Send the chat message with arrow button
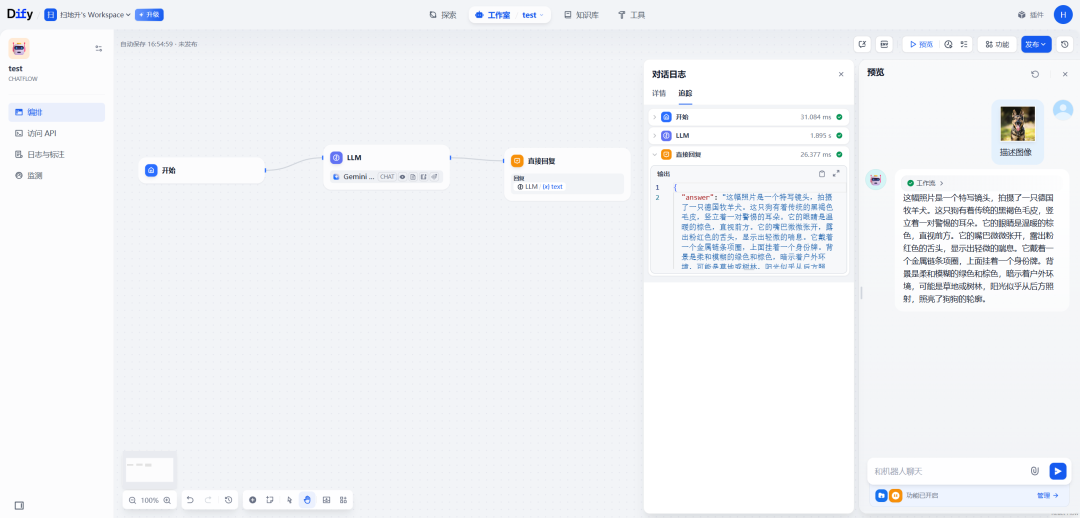Screen dimensions: 1080x518 tap(1057, 471)
